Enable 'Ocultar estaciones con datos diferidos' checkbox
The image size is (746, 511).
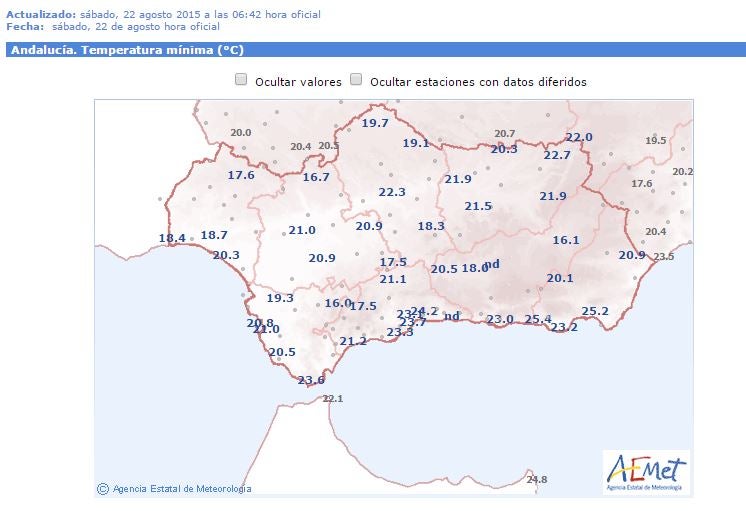click(x=356, y=81)
